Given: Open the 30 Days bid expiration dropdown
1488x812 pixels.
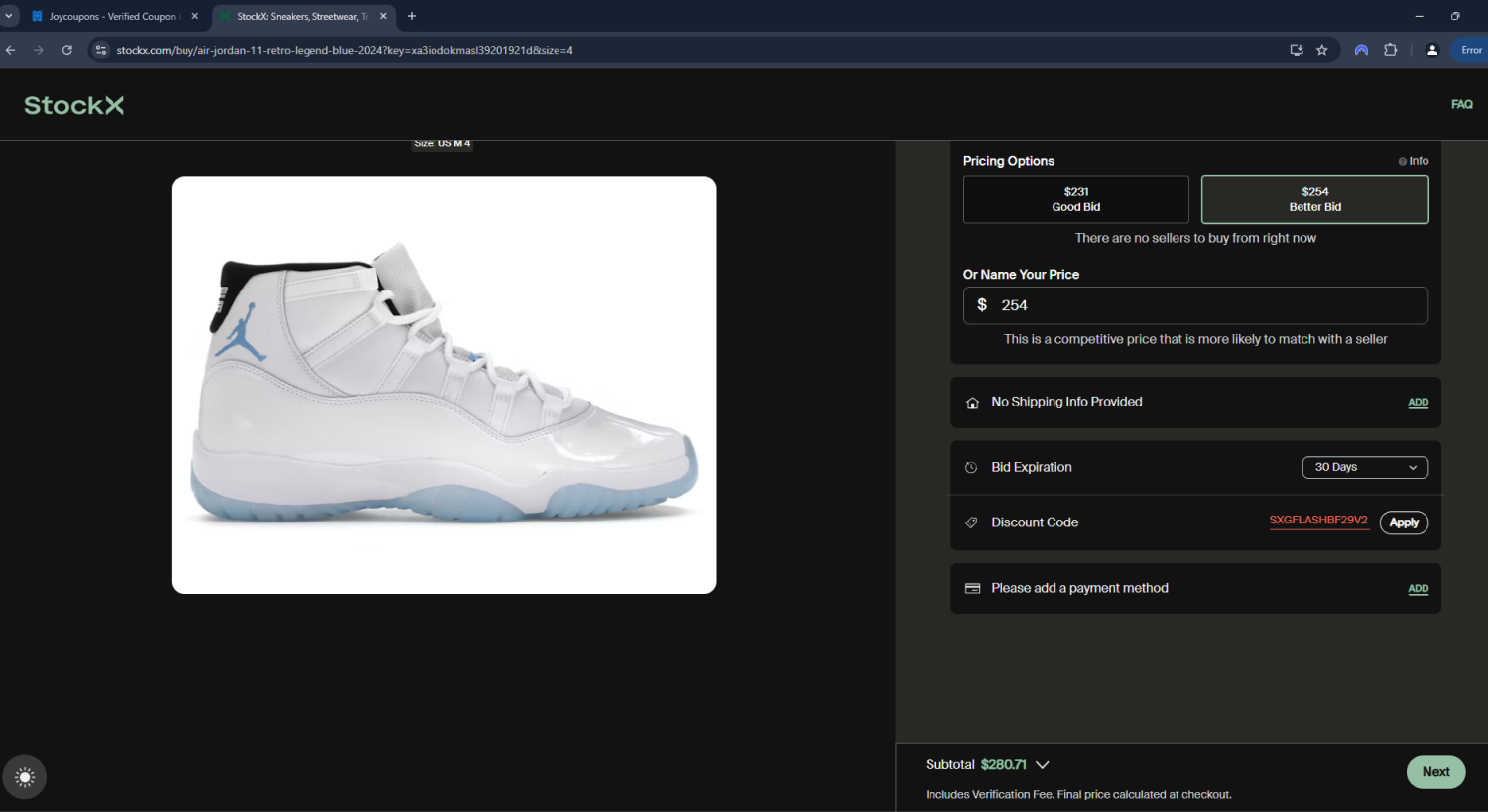Looking at the screenshot, I should 1364,467.
